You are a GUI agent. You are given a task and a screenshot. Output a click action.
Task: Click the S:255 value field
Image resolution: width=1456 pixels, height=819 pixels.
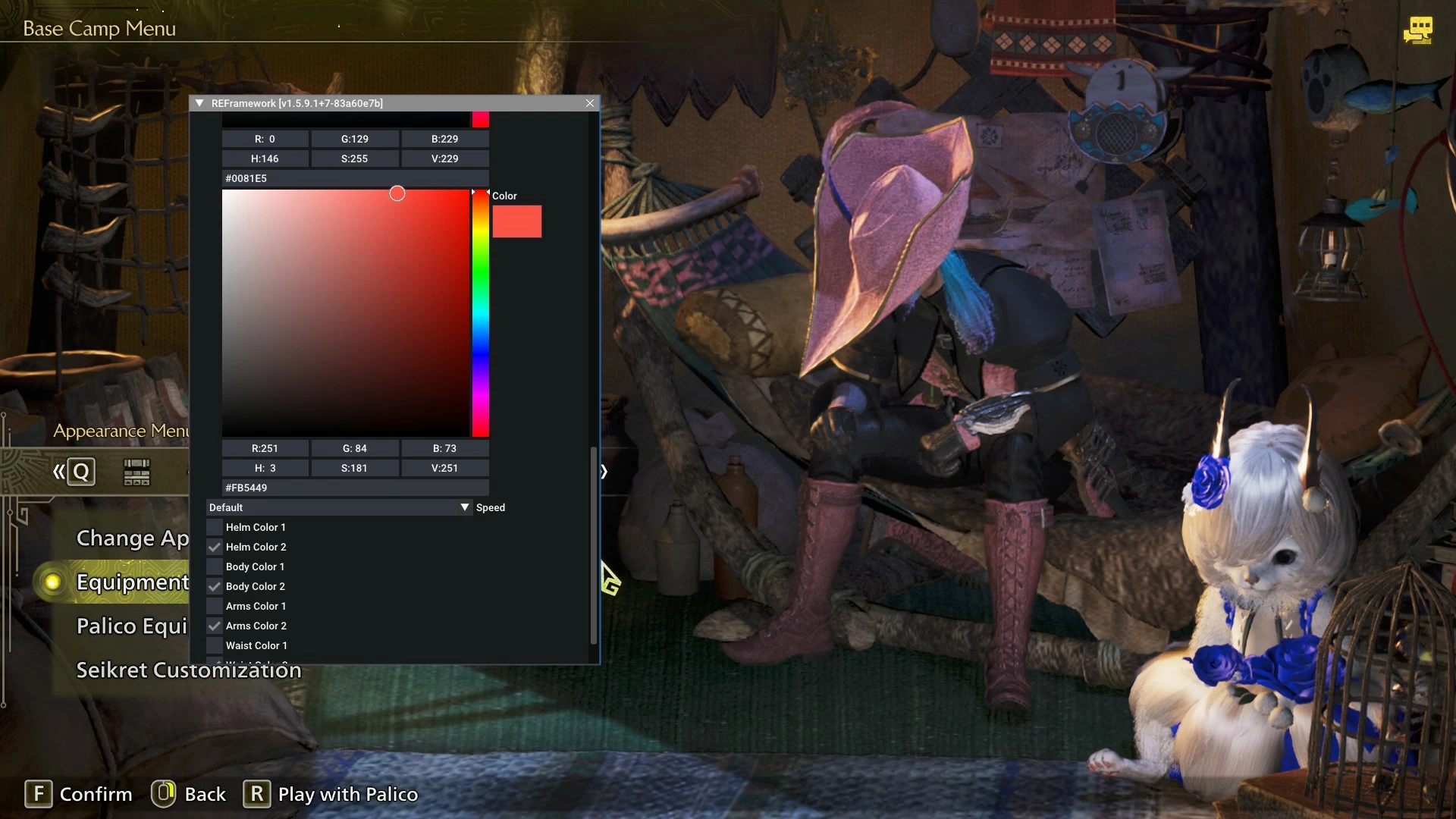355,158
